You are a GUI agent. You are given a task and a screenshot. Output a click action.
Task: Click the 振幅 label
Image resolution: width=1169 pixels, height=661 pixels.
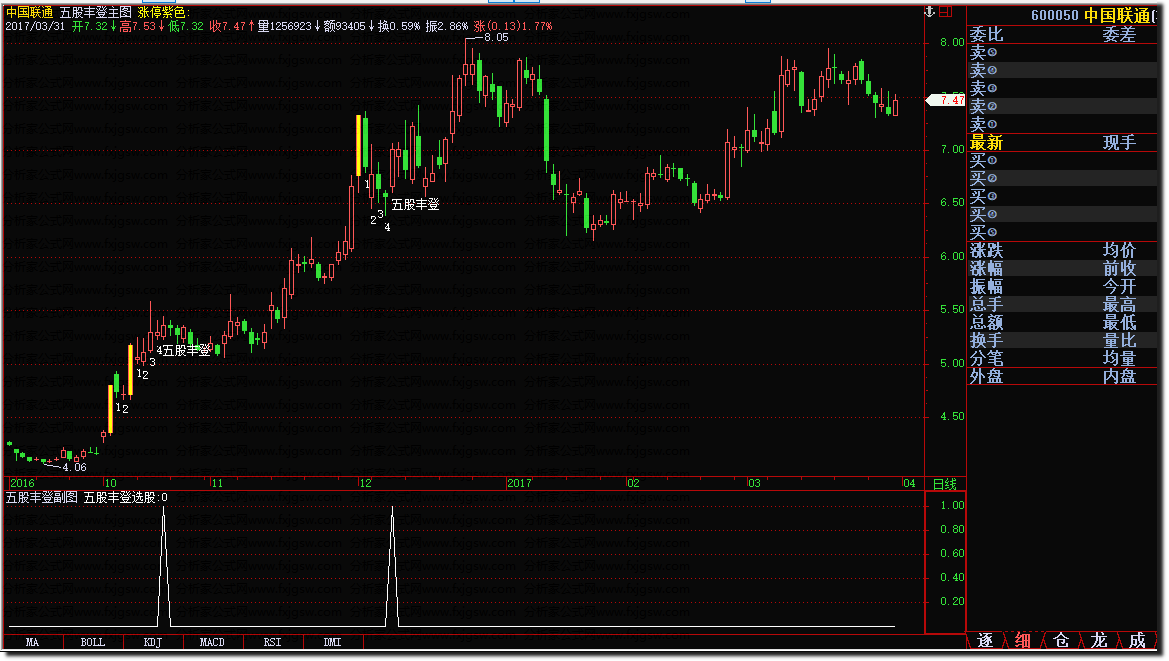pyautogui.click(x=986, y=286)
